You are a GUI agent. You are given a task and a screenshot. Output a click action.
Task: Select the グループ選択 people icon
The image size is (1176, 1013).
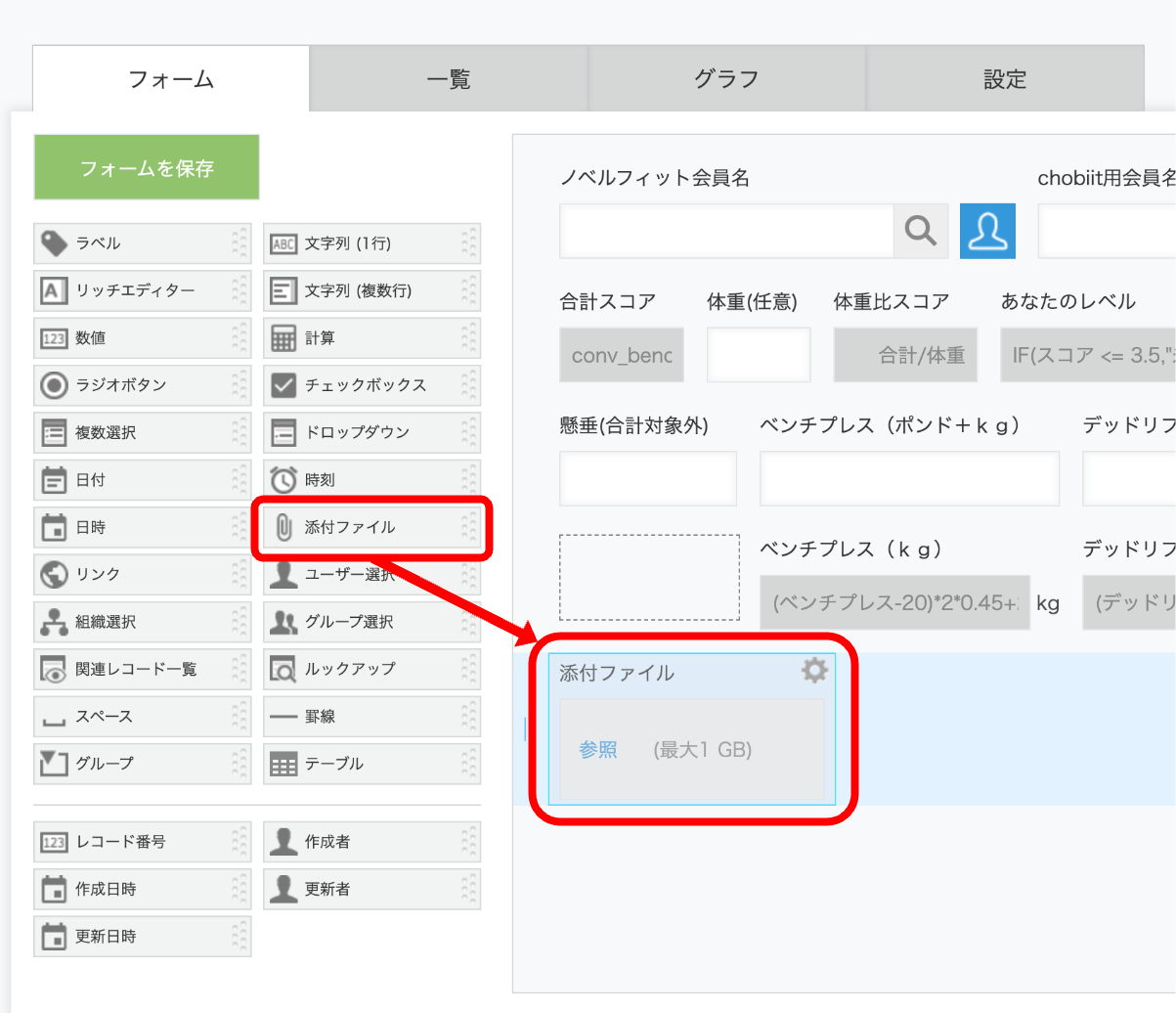283,622
